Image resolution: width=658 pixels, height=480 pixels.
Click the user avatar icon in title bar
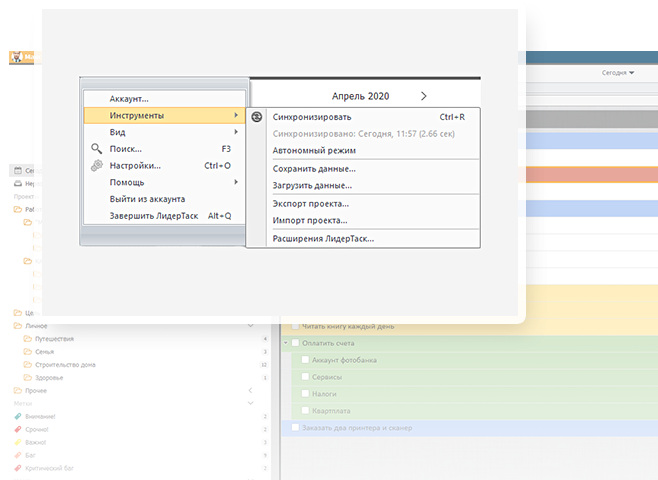pyautogui.click(x=16, y=57)
